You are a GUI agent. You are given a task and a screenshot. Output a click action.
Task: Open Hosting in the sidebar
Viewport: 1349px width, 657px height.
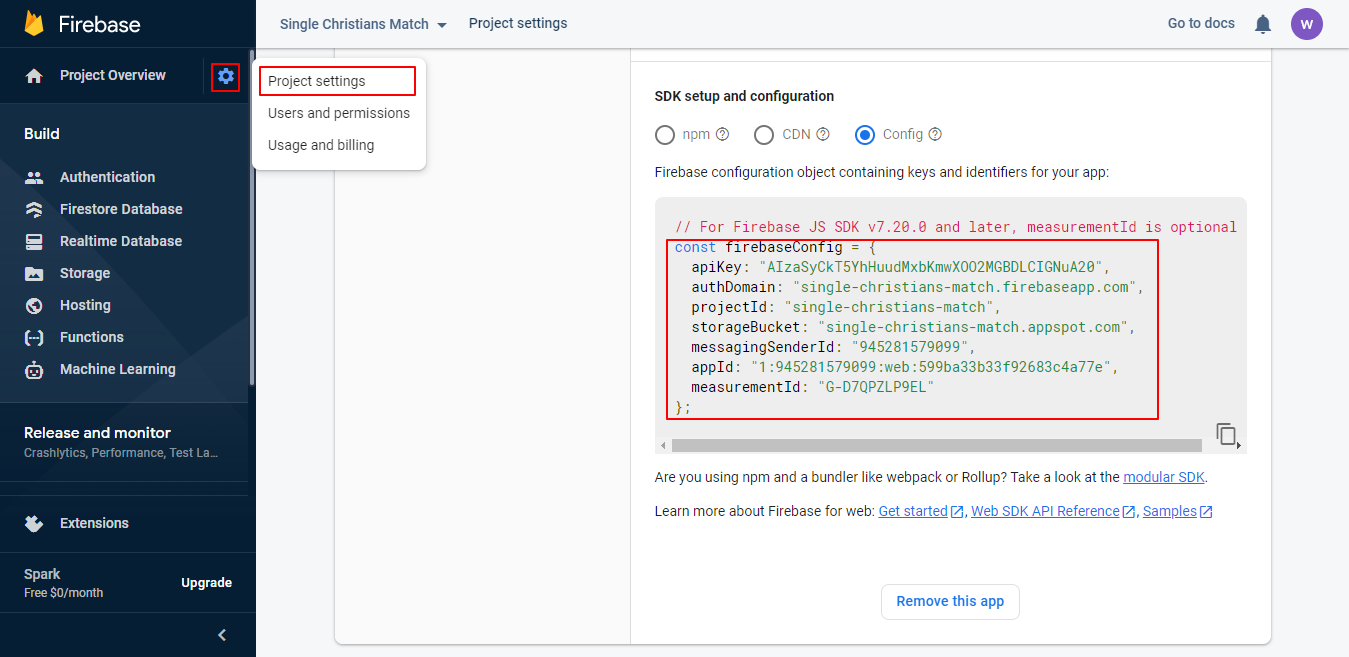[x=85, y=305]
